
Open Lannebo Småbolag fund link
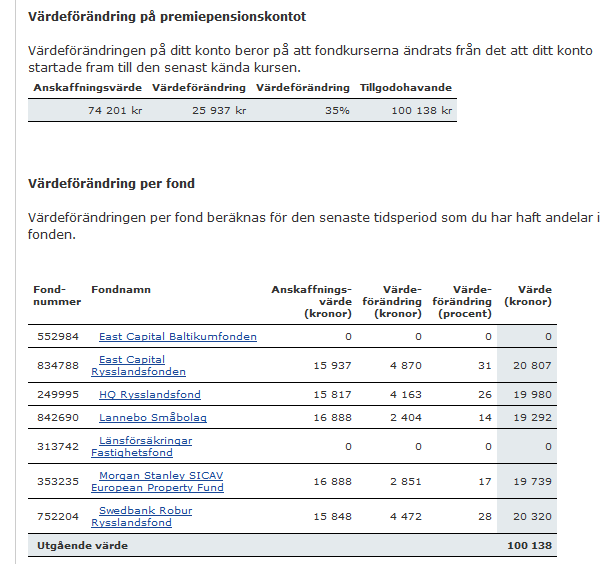coord(153,418)
